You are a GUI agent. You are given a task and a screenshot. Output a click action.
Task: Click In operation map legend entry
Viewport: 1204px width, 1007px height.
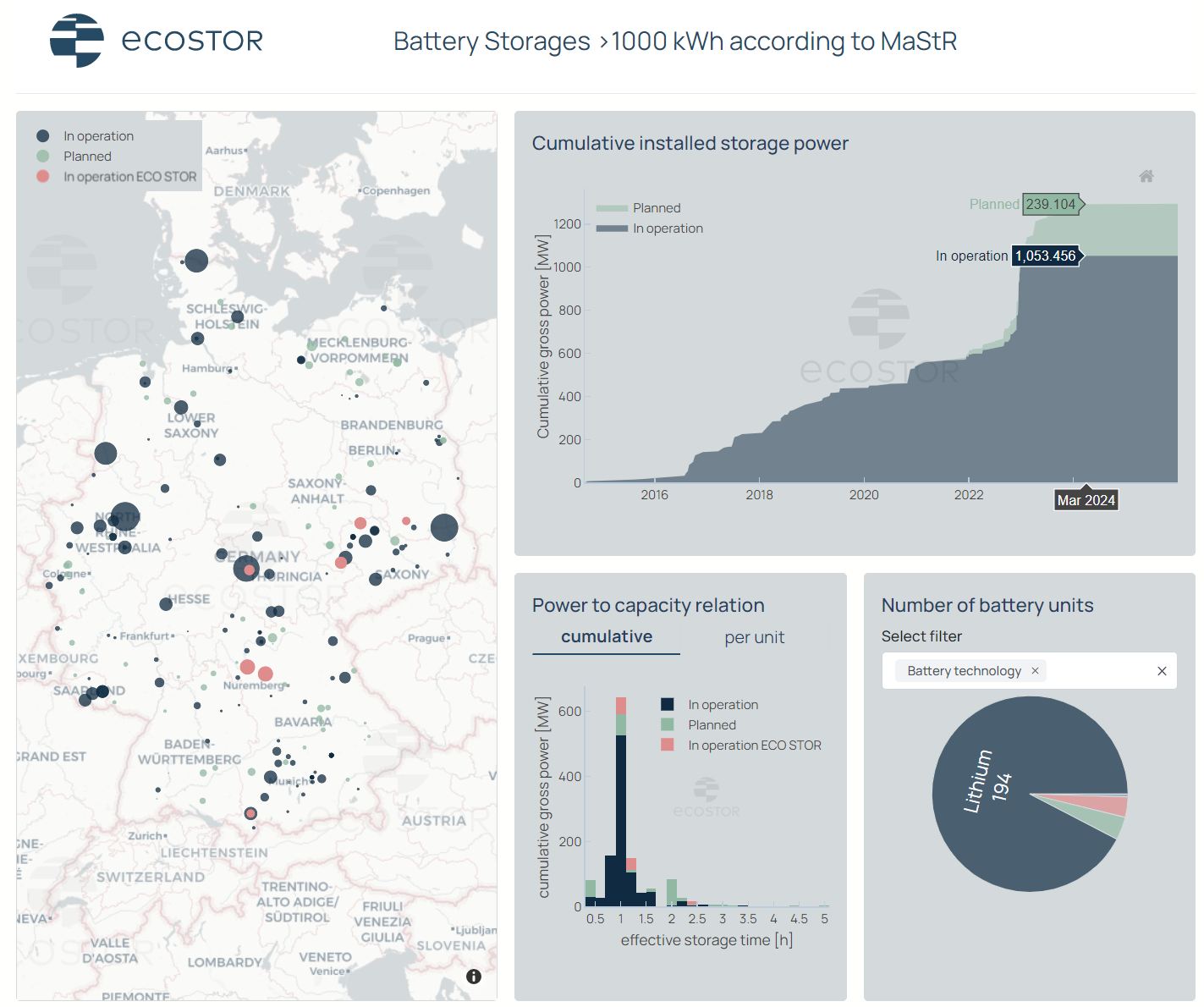click(98, 136)
